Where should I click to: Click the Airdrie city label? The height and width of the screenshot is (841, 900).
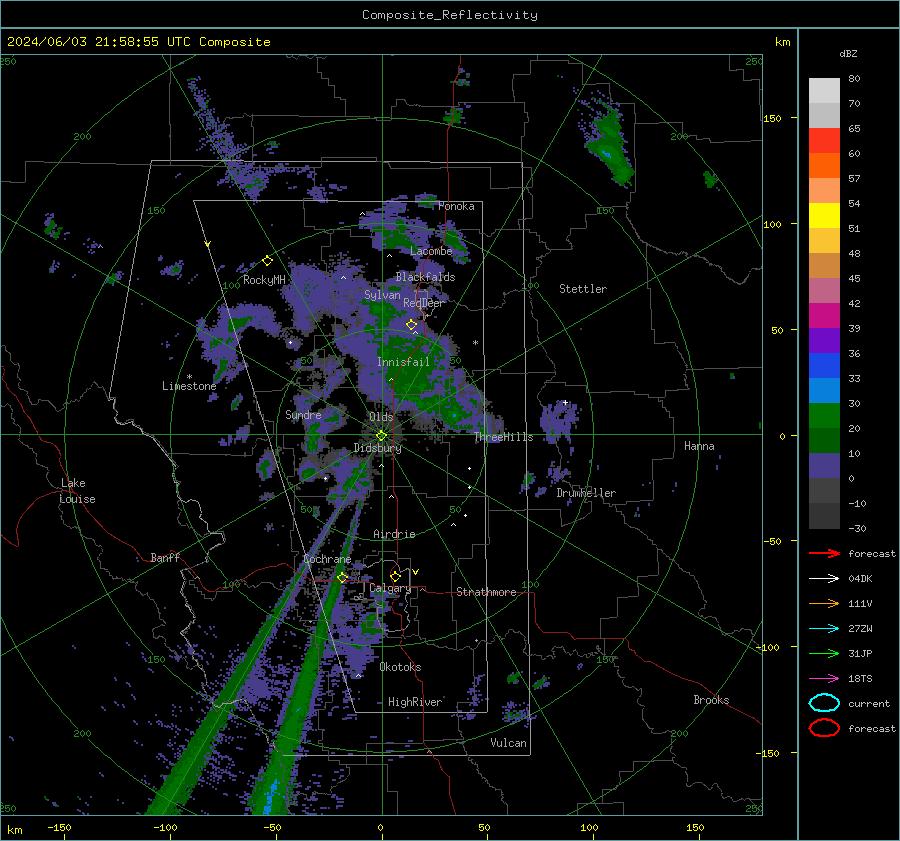394,534
